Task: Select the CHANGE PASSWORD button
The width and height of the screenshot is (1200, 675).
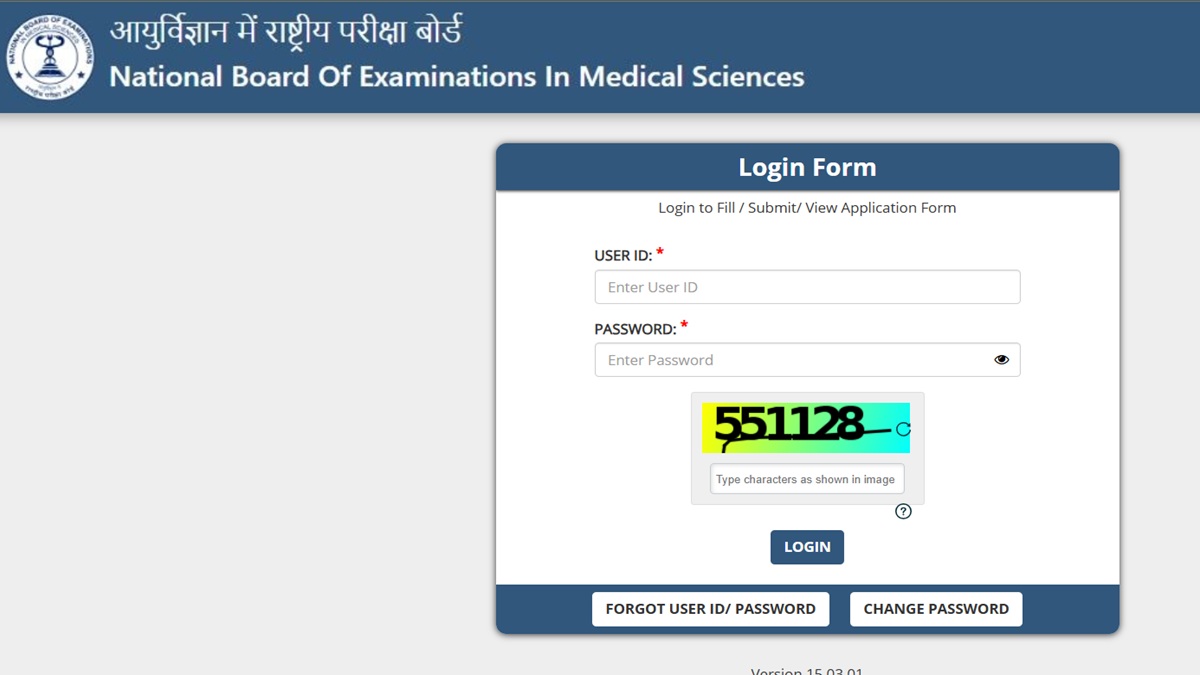Action: (x=936, y=608)
